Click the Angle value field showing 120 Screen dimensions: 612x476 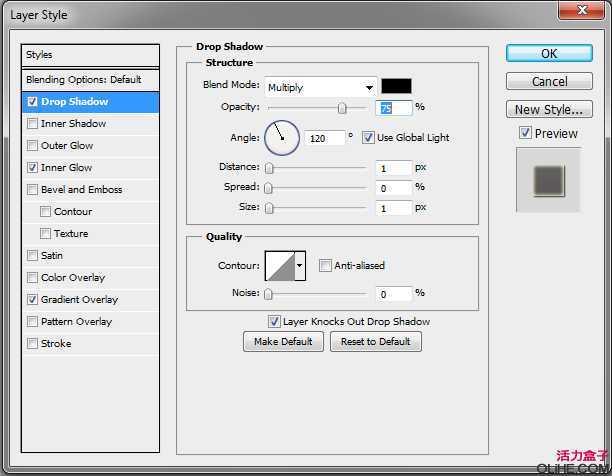click(325, 138)
